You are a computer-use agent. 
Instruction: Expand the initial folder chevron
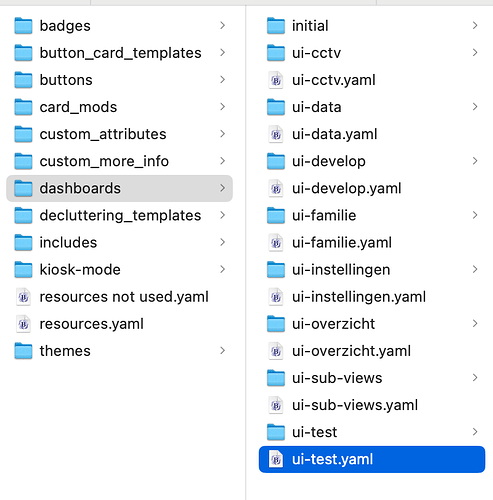coord(475,25)
